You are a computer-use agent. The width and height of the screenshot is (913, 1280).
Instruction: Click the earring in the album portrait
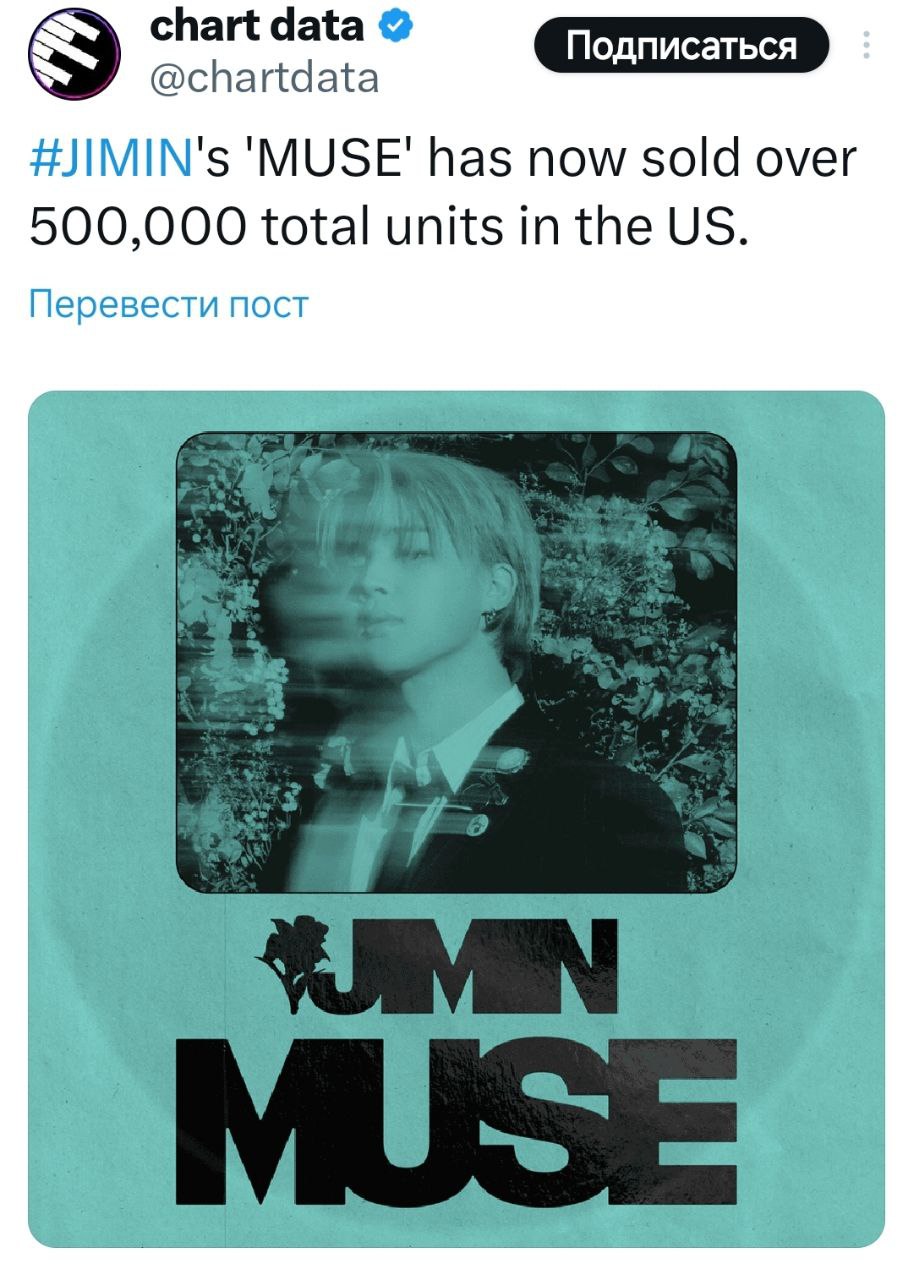490,621
